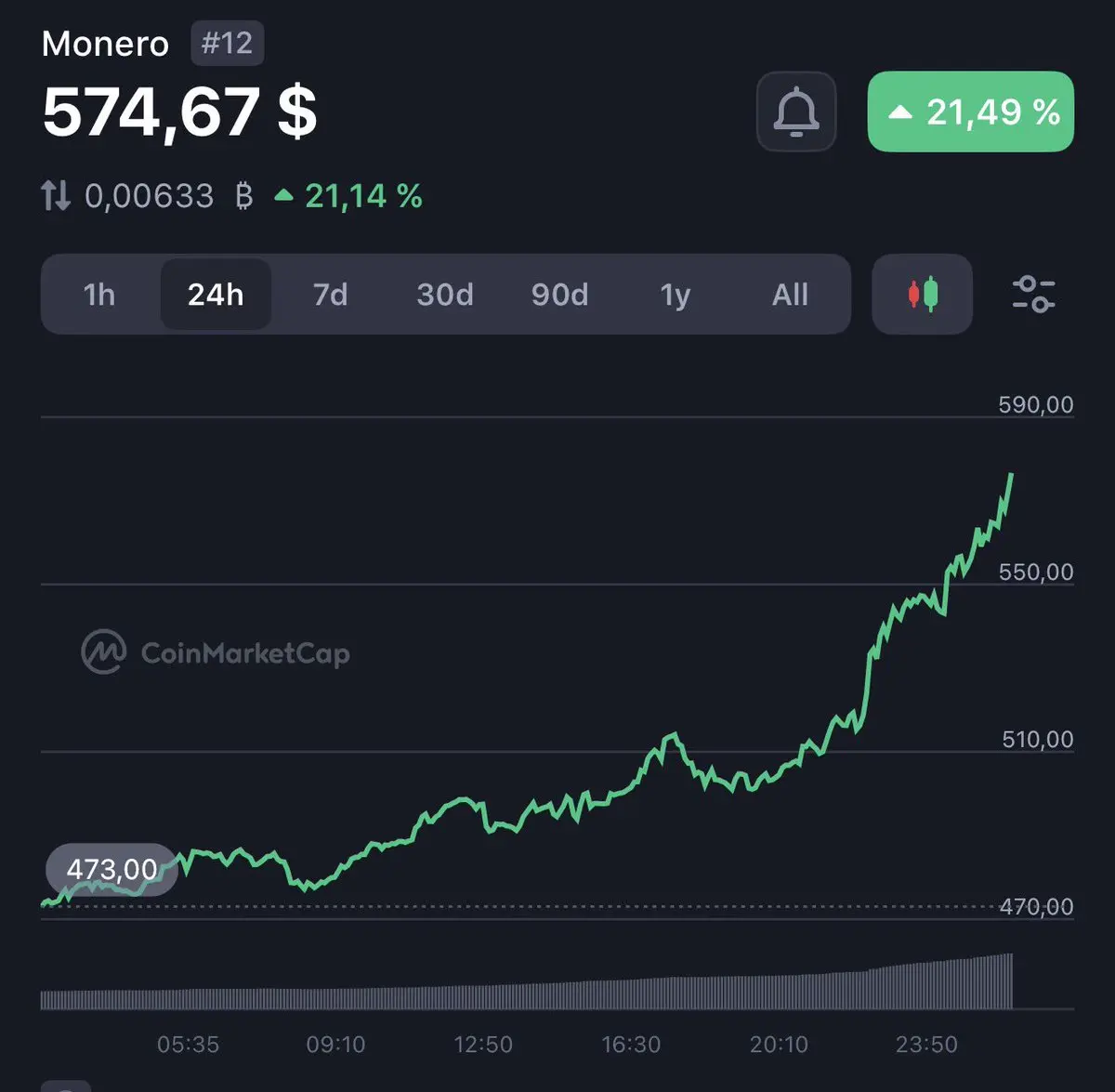Select the All time range
This screenshot has width=1115, height=1092.
tap(790, 295)
